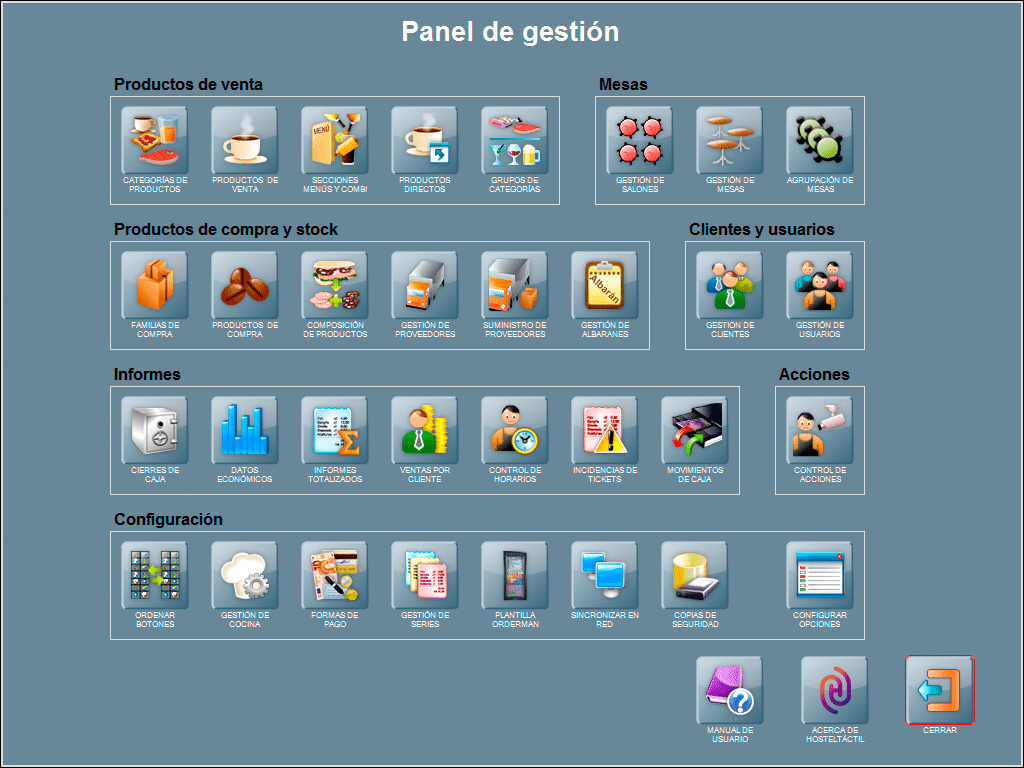
Task: Open Gestión de Albaranes clipboard
Action: coord(604,285)
